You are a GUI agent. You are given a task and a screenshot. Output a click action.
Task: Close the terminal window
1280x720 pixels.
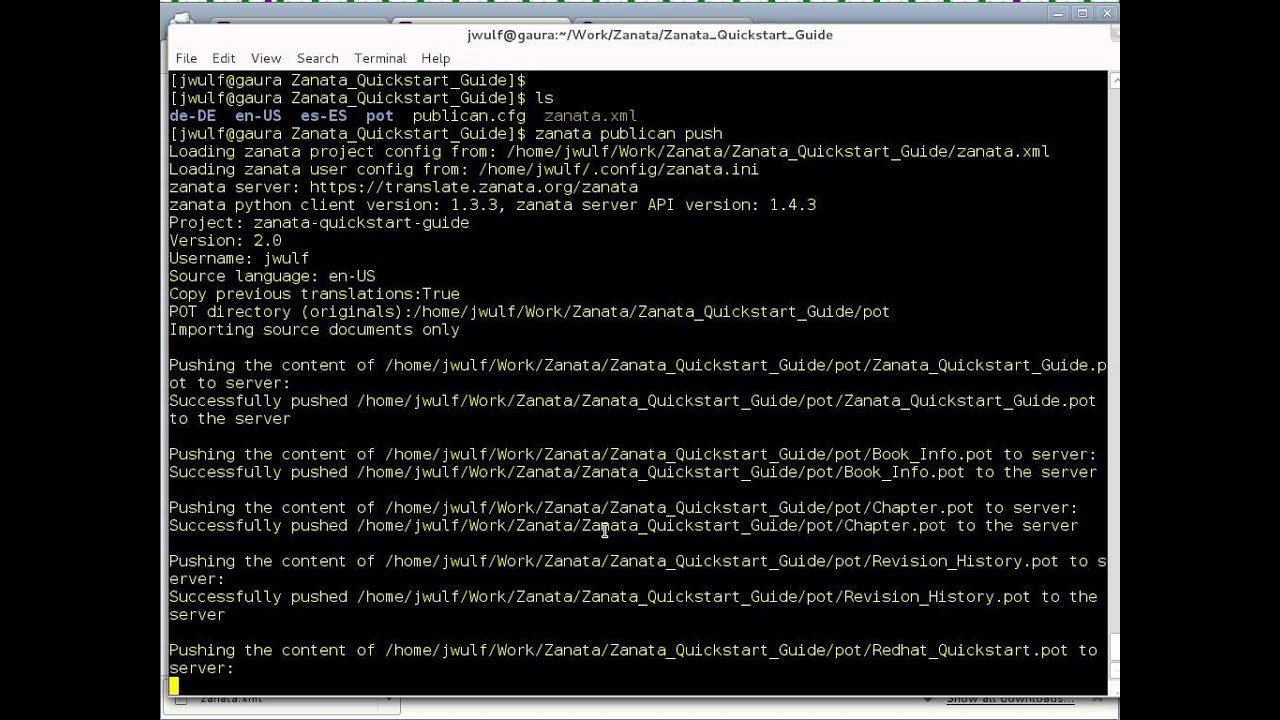(x=1107, y=14)
